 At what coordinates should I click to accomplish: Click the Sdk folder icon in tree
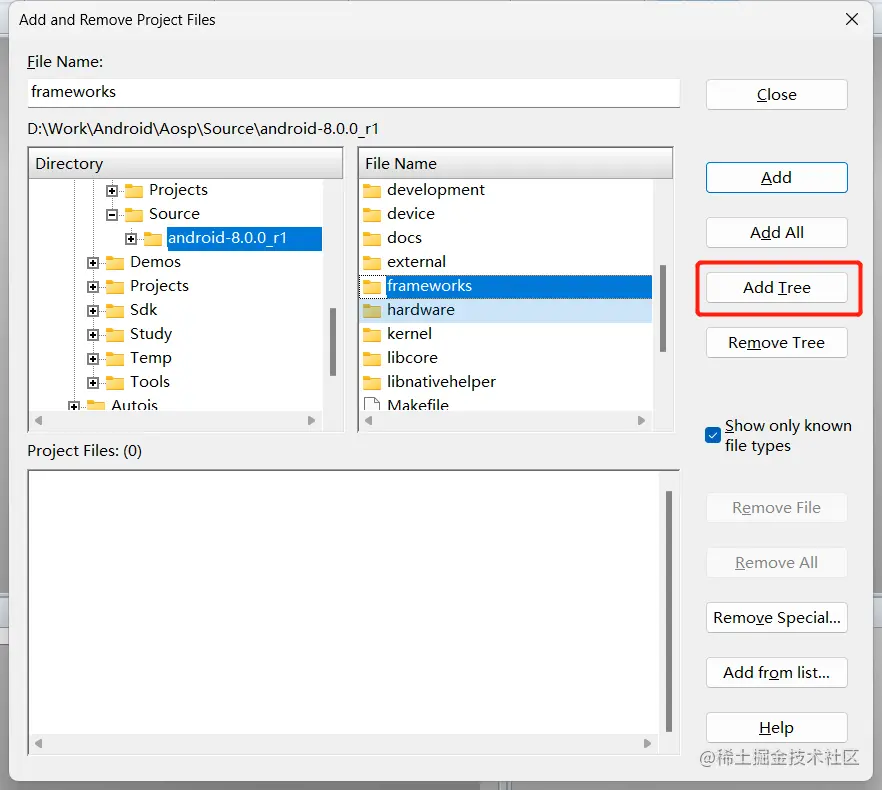(115, 311)
